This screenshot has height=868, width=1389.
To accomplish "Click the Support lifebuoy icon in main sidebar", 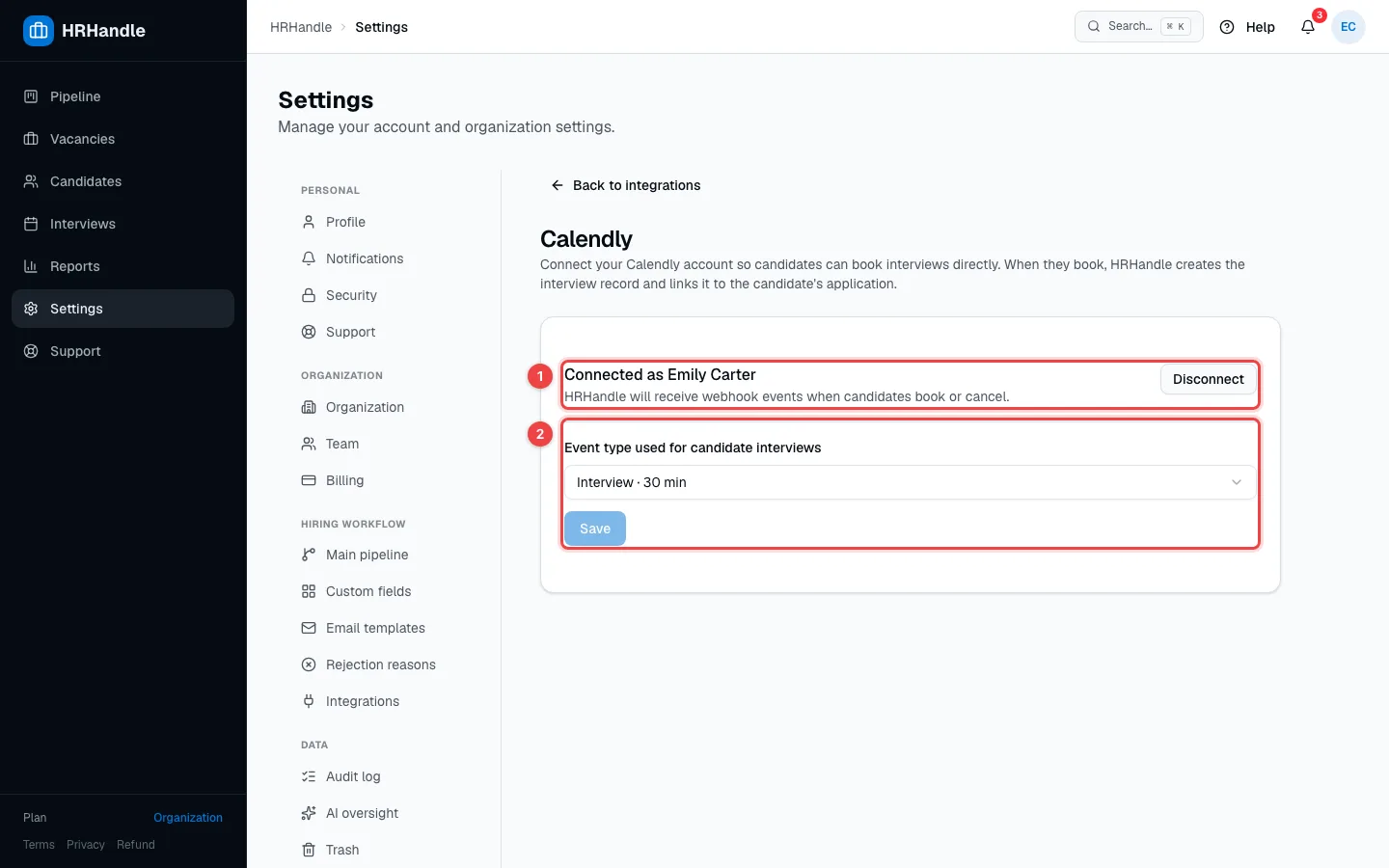I will click(31, 351).
